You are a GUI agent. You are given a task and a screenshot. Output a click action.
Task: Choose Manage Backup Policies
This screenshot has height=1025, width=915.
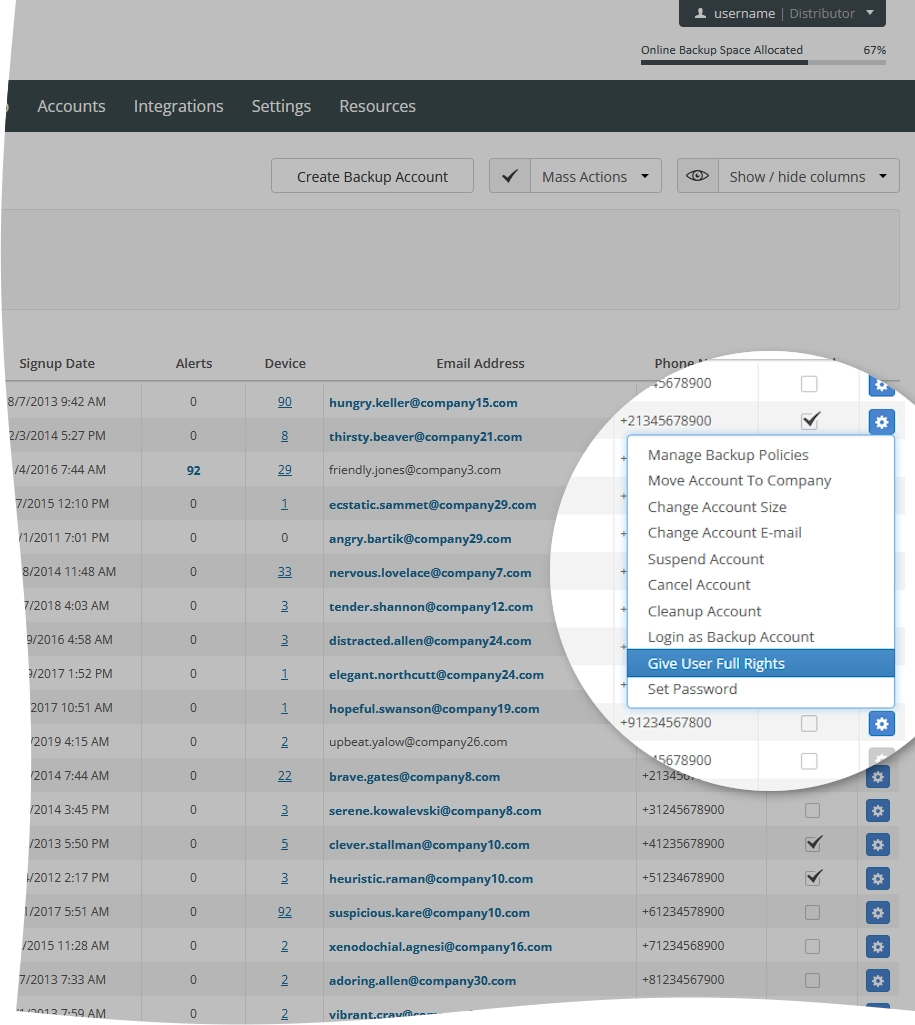pyautogui.click(x=727, y=455)
